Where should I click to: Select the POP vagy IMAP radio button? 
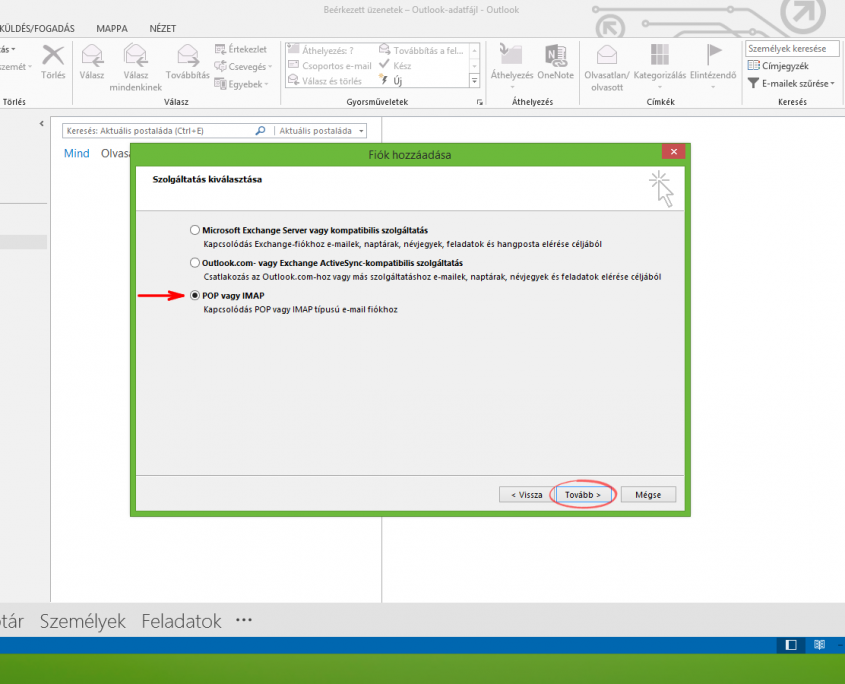(x=195, y=296)
